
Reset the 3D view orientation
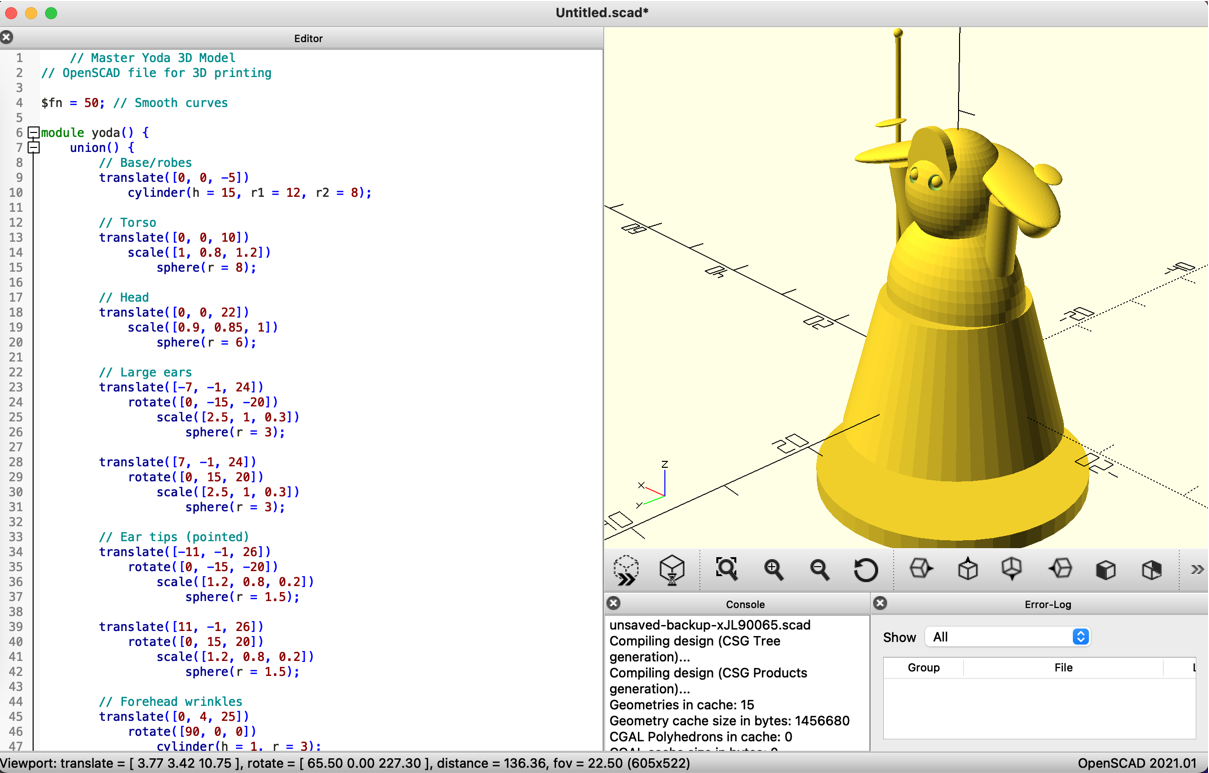(866, 570)
